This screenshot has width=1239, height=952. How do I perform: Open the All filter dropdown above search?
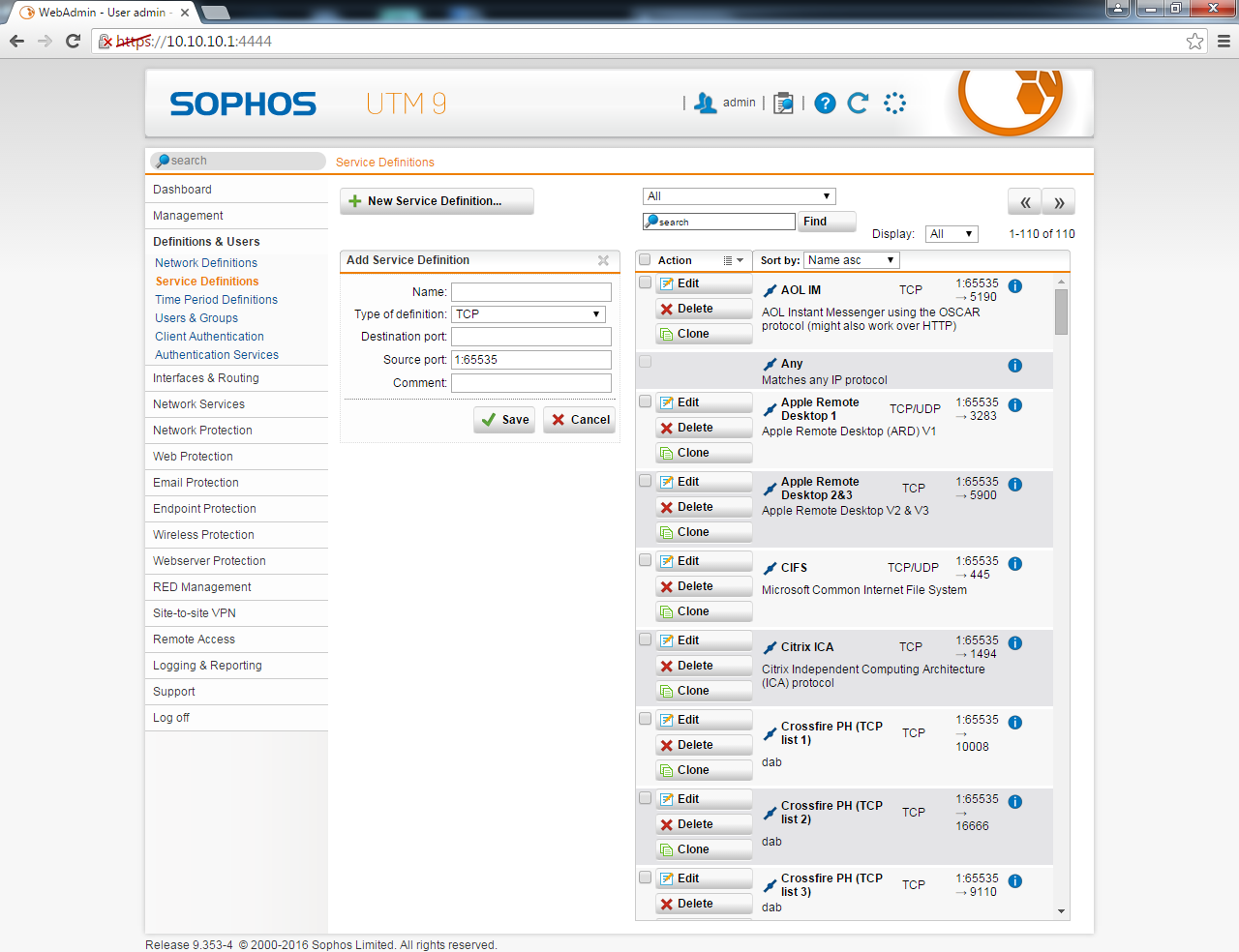pos(739,196)
